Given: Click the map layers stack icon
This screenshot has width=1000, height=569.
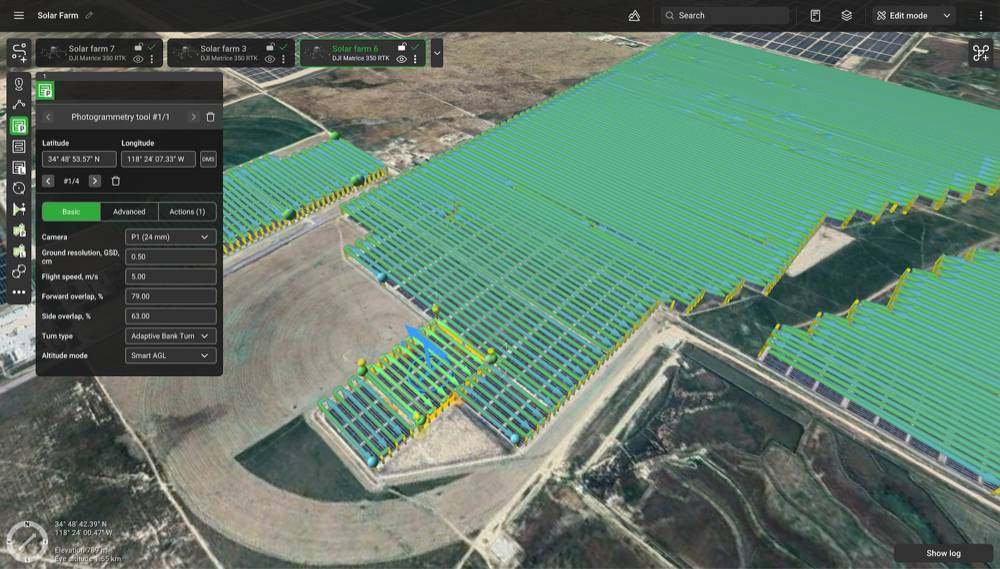Looking at the screenshot, I should coord(846,16).
